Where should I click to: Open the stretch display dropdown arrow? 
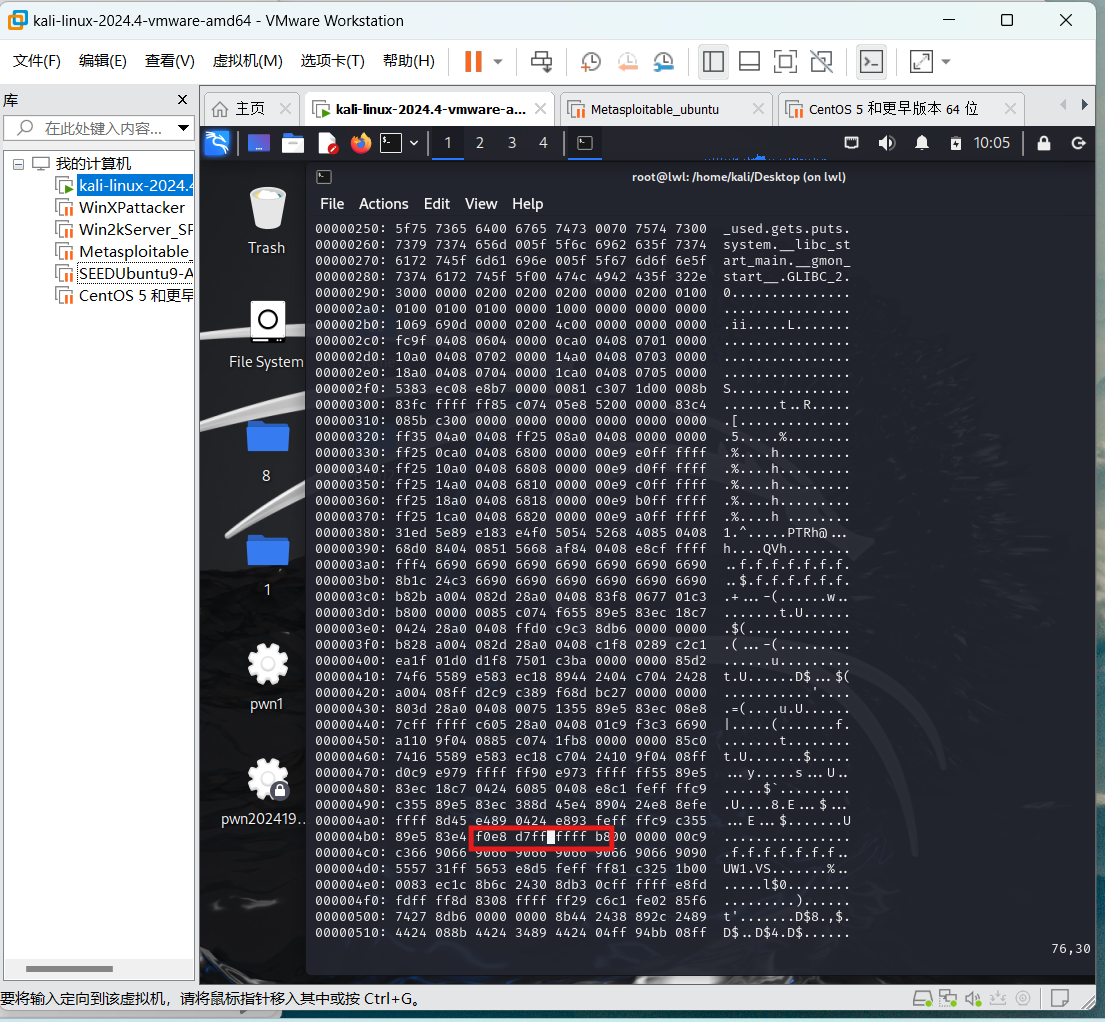946,61
